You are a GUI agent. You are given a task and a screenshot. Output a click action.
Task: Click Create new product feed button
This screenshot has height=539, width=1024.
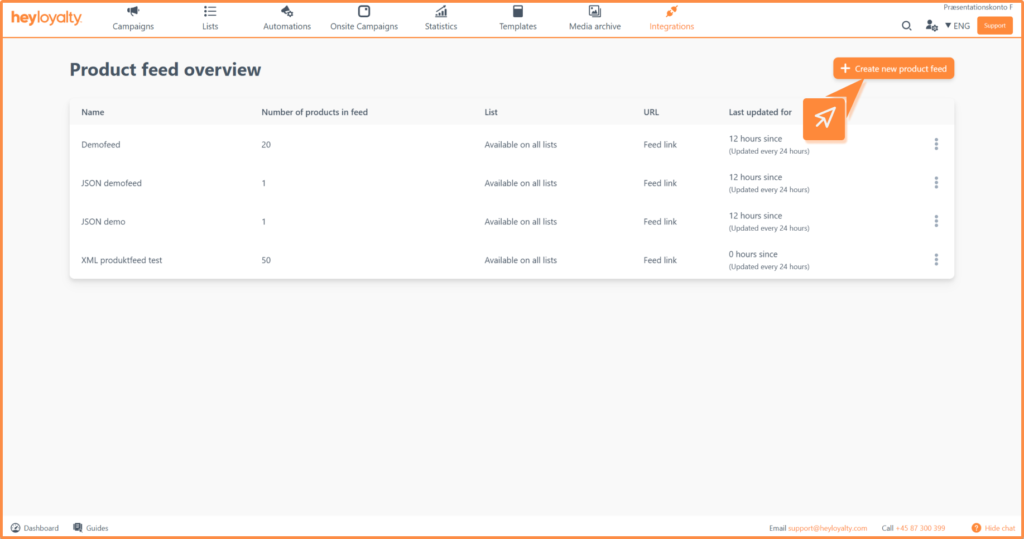tap(893, 68)
